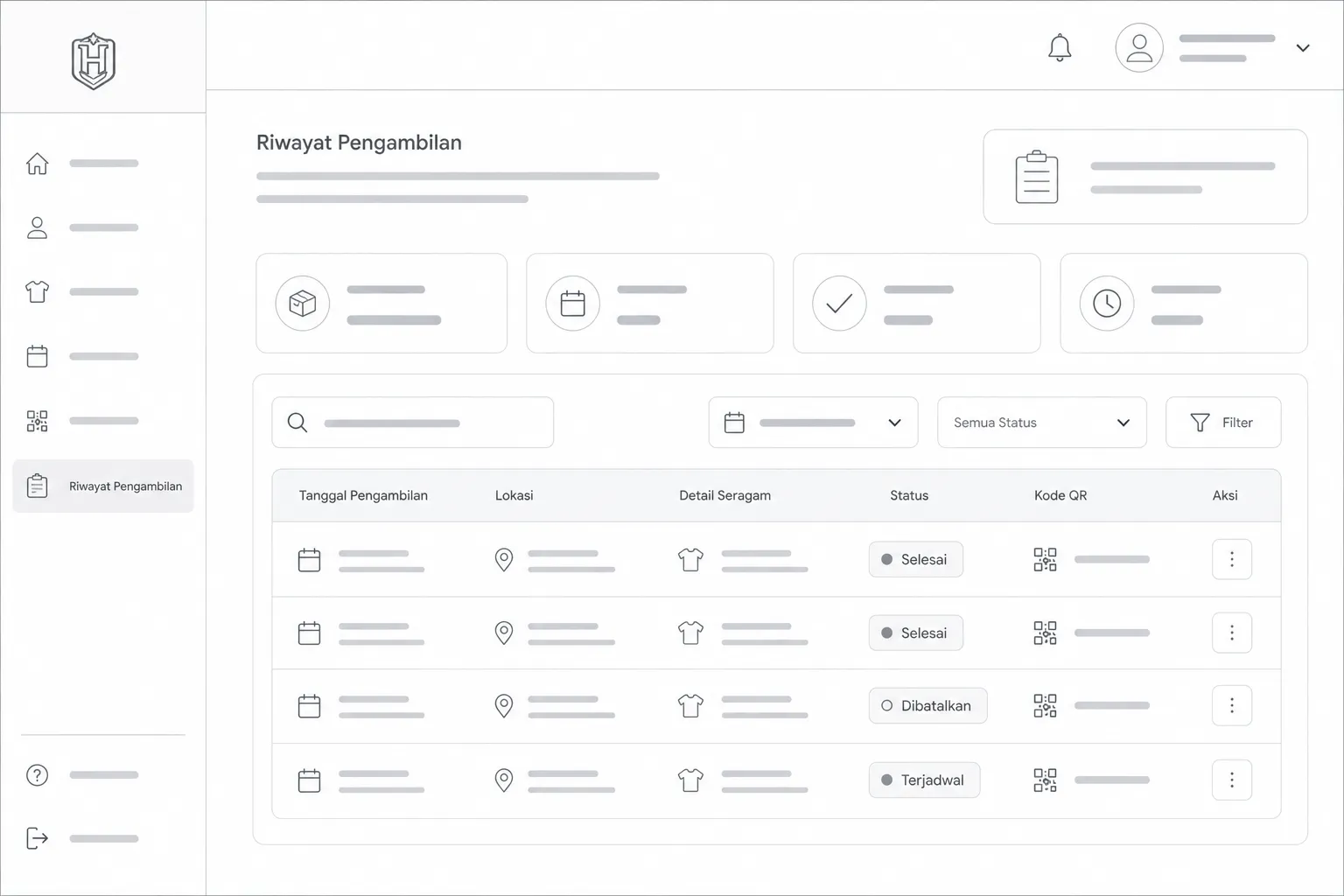The width and height of the screenshot is (1344, 896).
Task: Click the Kode QR column header
Action: pos(1060,495)
